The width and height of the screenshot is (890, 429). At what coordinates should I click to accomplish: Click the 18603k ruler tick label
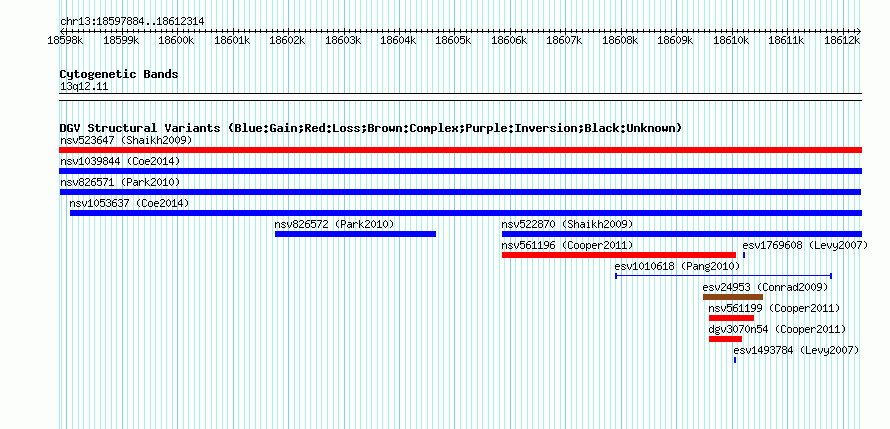(x=343, y=40)
